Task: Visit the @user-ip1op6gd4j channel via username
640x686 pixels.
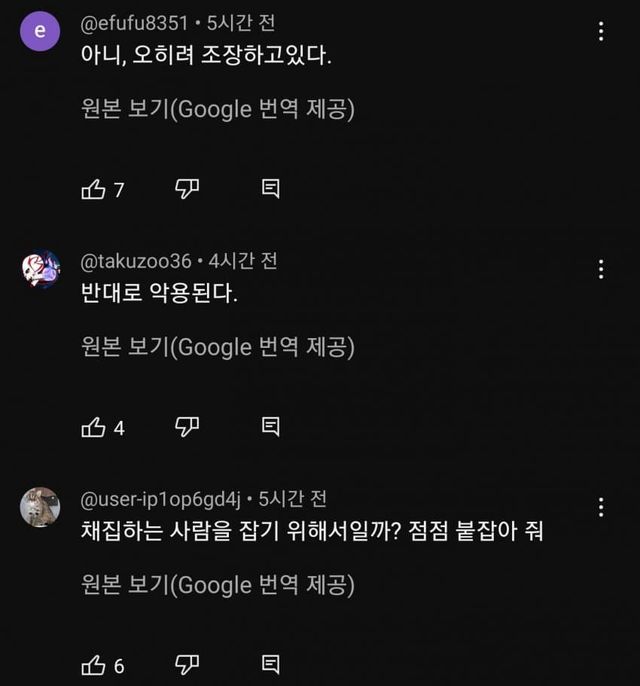Action: point(161,499)
